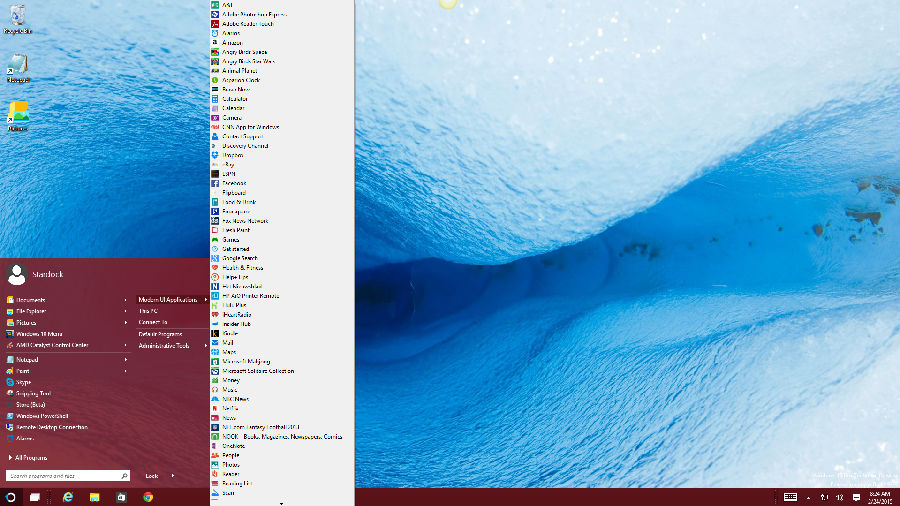Click the Internet Explorer taskbar icon
This screenshot has height=506, width=900.
(68, 497)
